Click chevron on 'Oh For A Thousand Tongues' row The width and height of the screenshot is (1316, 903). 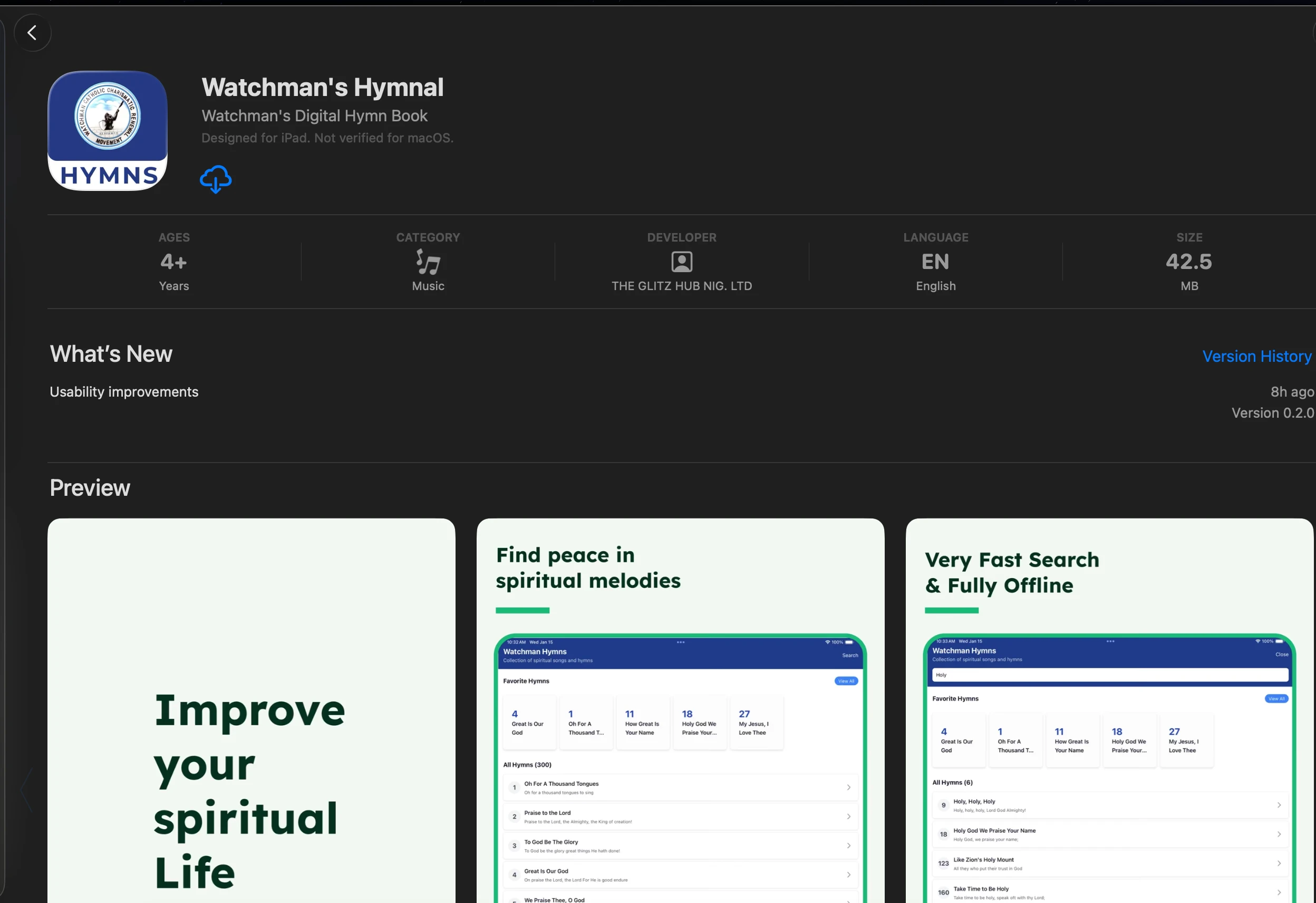(x=848, y=787)
